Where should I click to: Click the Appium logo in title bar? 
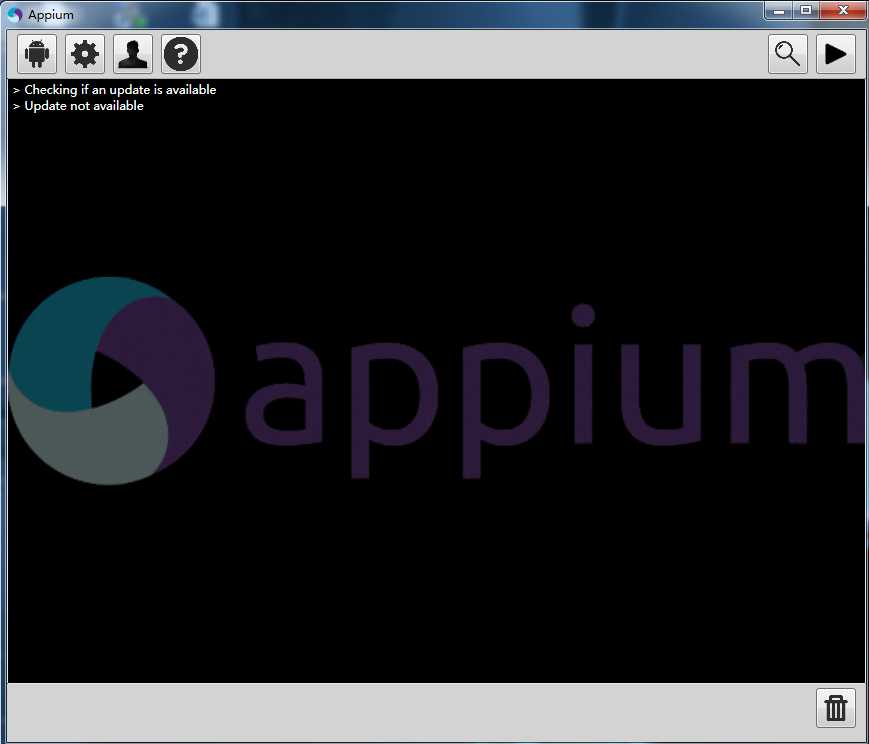(14, 14)
